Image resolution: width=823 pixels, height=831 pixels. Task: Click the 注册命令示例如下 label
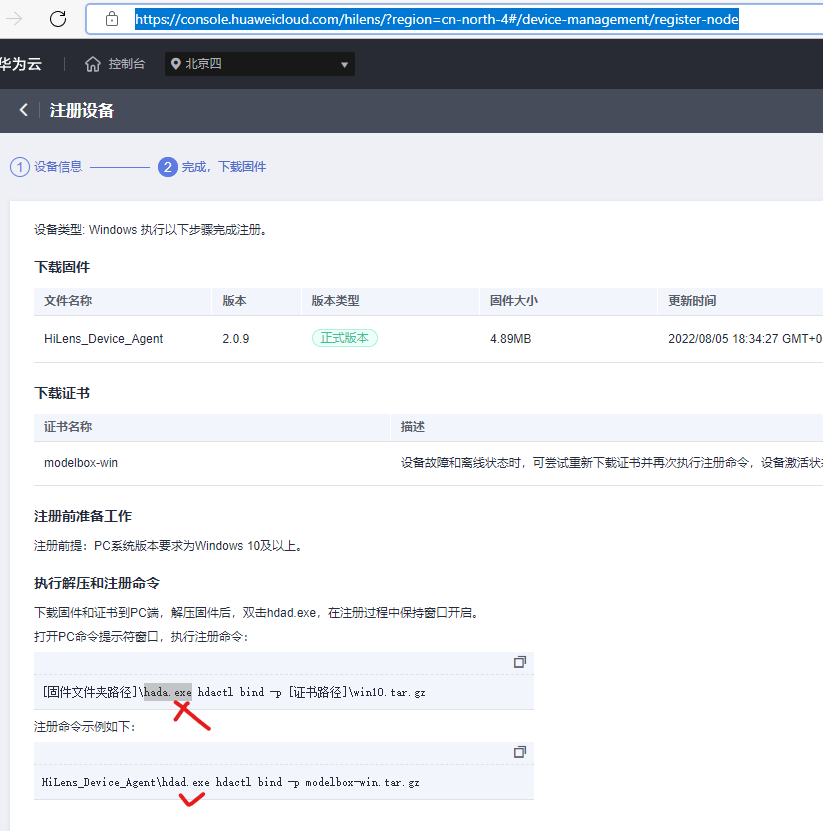[85, 727]
